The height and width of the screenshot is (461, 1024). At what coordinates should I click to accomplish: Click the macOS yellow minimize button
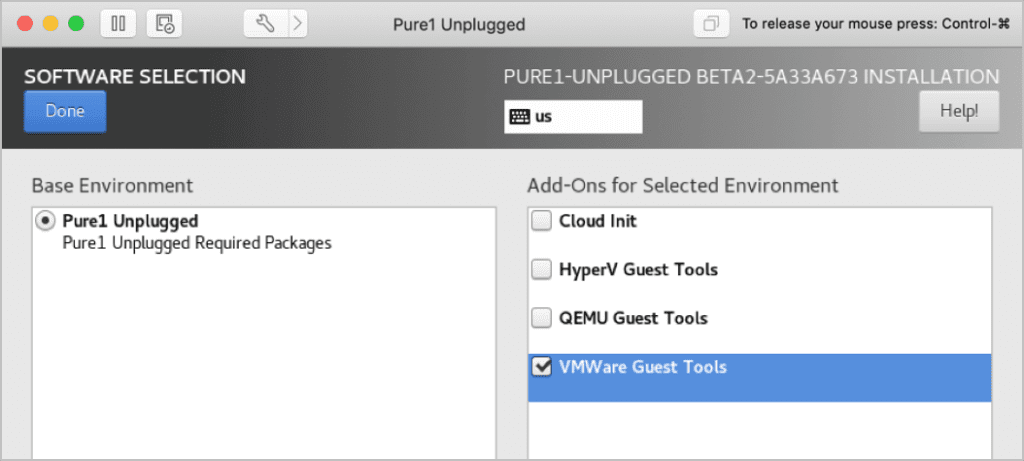[50, 24]
